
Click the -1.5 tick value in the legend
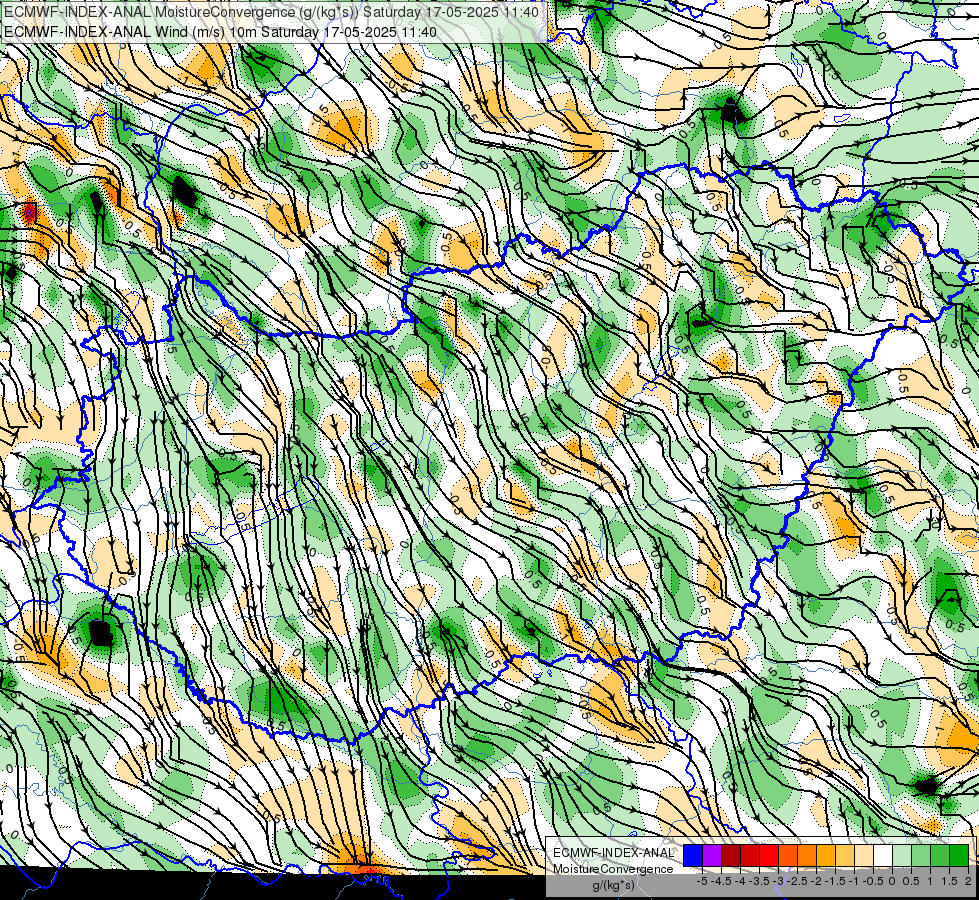click(835, 881)
